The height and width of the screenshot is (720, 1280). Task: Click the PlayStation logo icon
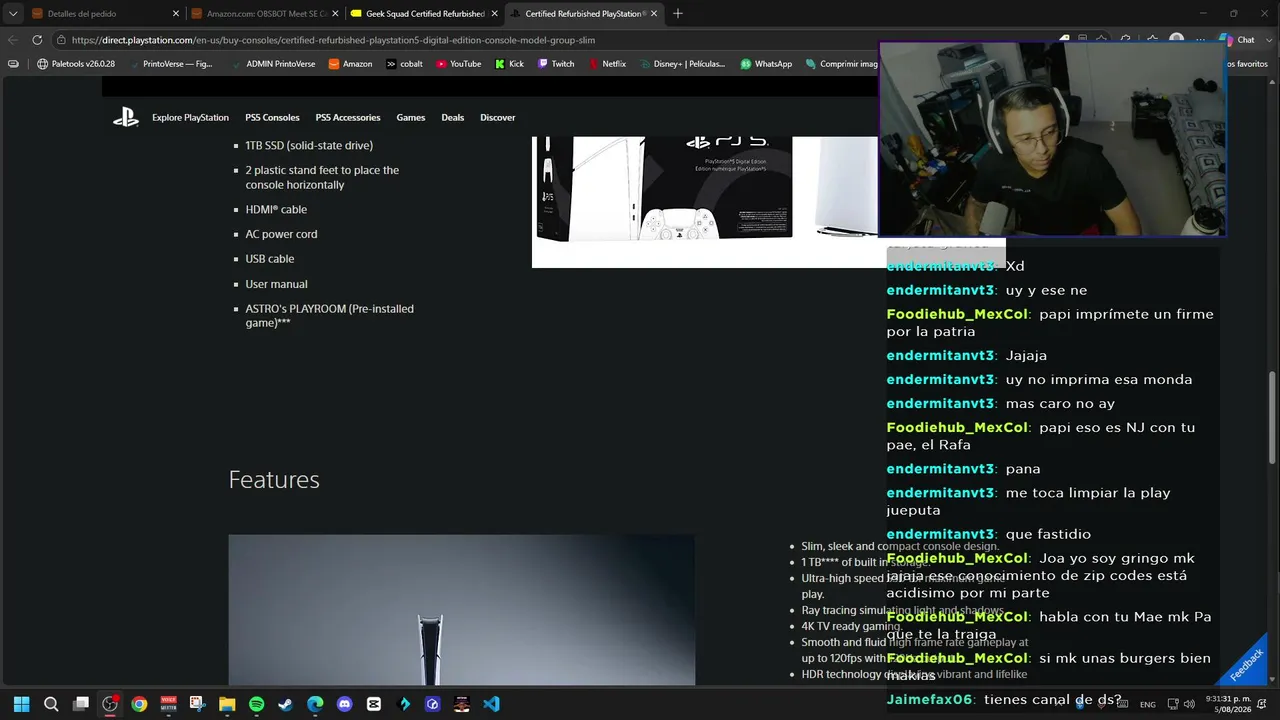(125, 117)
